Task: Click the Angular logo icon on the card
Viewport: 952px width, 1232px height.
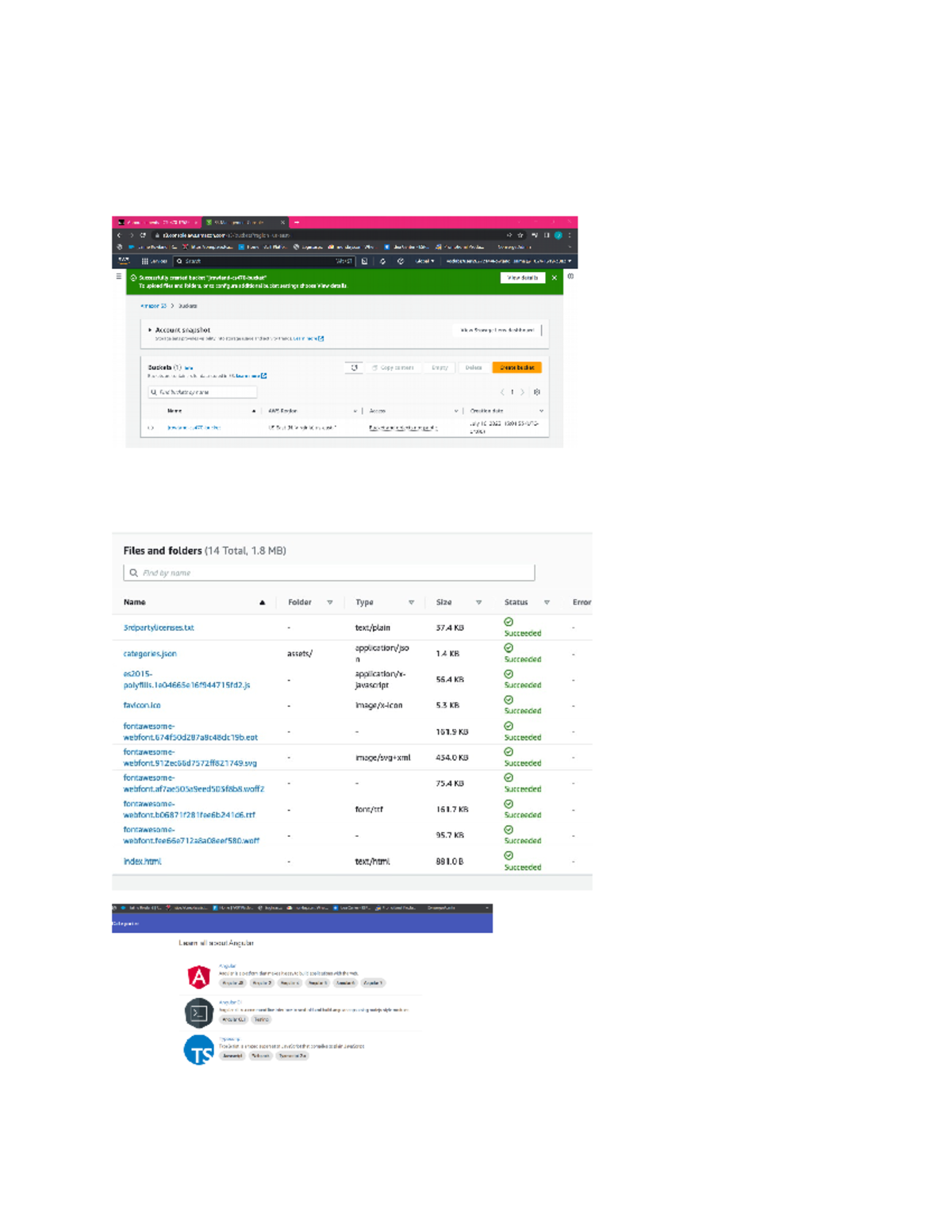Action: 197,976
